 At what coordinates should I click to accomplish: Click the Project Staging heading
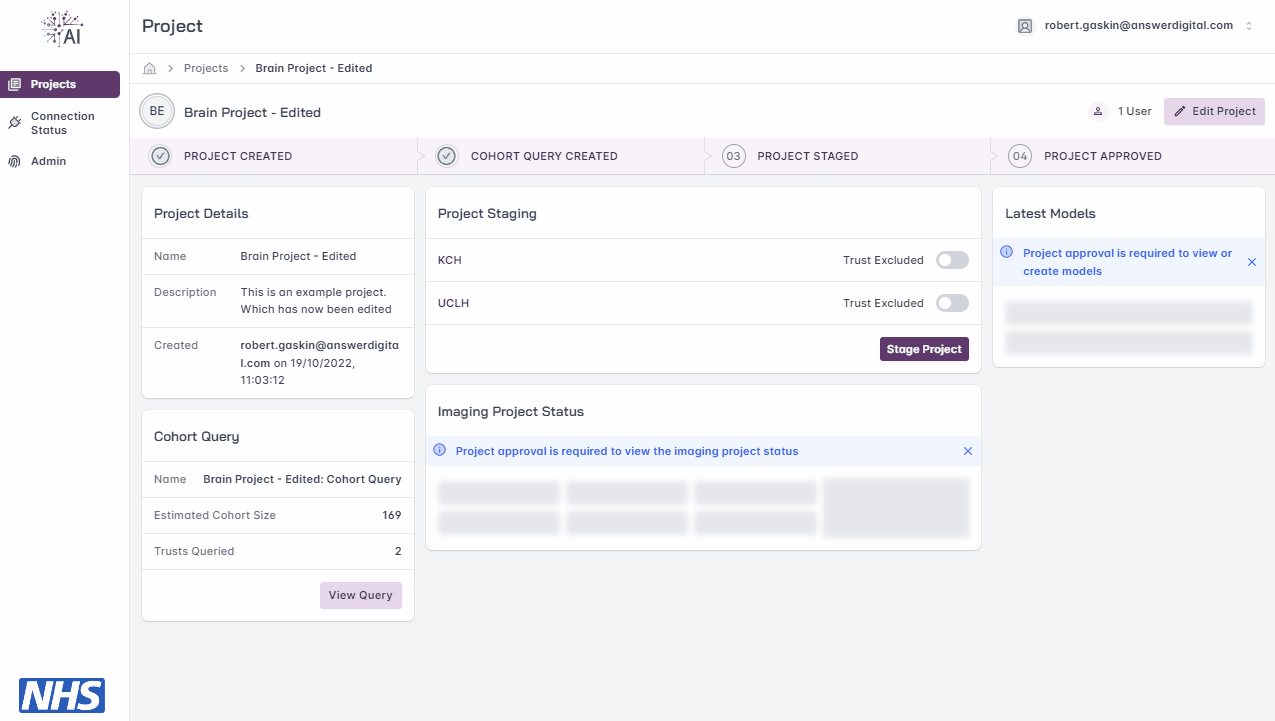point(487,213)
